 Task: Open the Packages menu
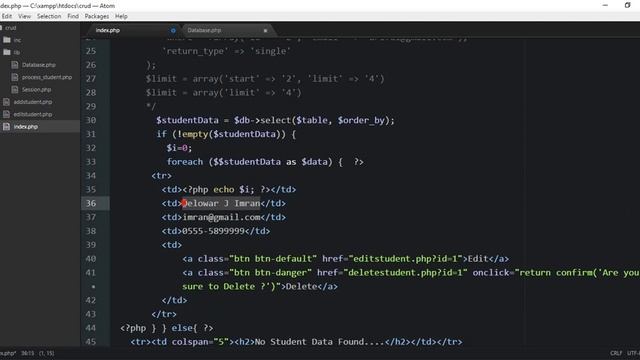coord(97,16)
